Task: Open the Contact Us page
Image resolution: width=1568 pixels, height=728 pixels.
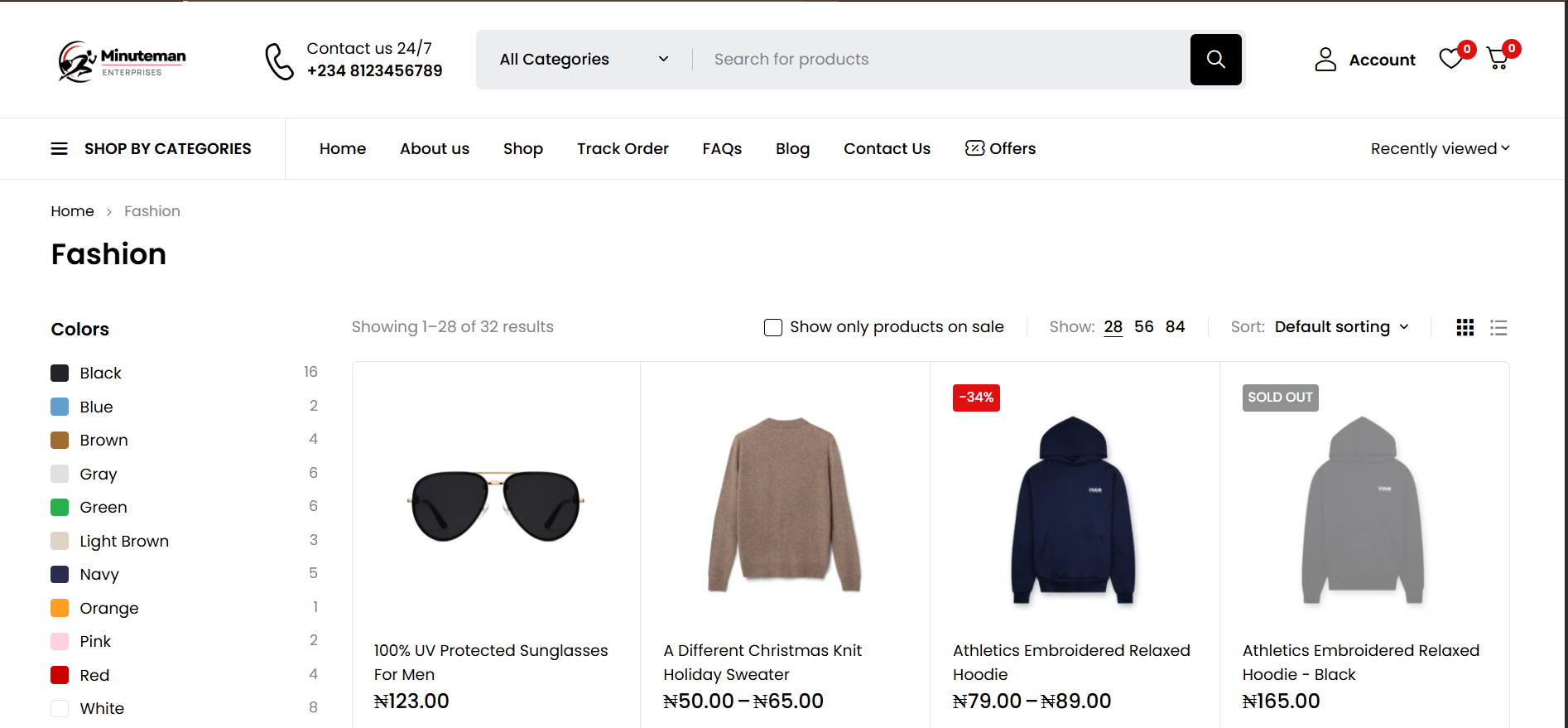Action: coord(887,149)
